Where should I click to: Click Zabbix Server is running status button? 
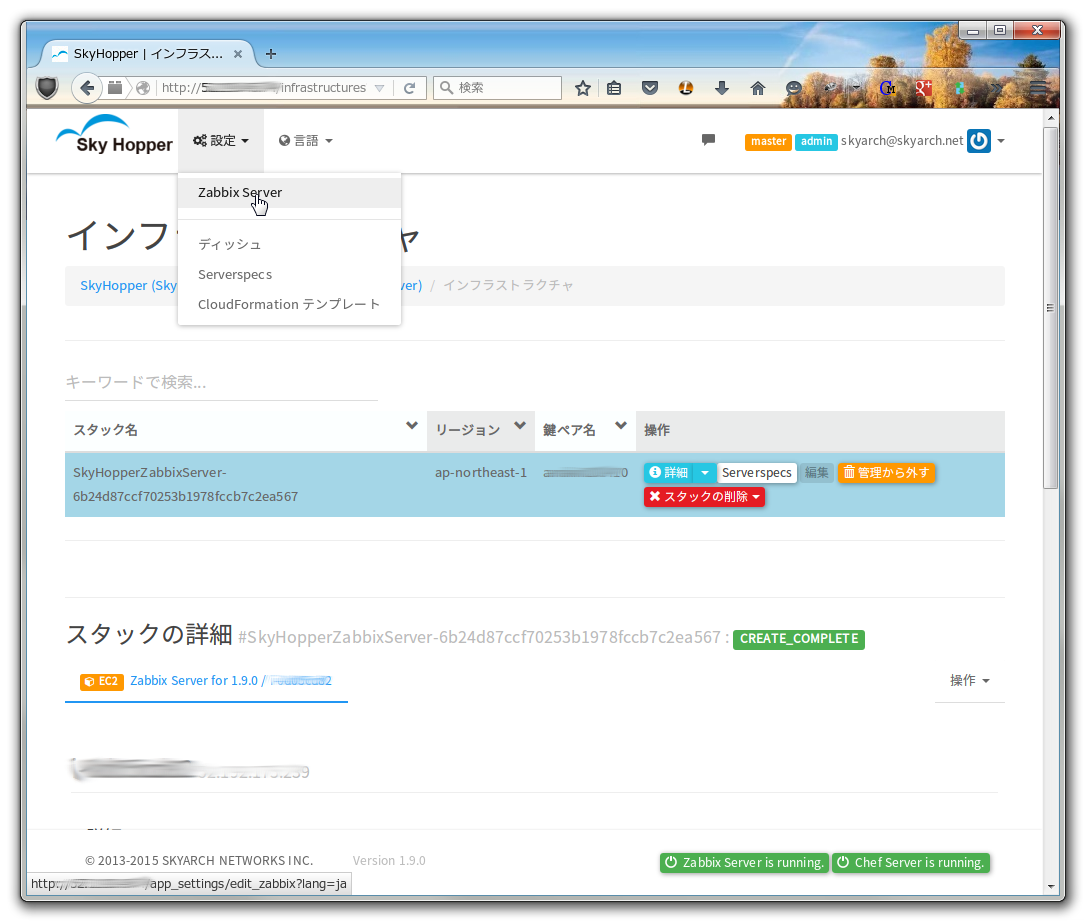[x=744, y=862]
